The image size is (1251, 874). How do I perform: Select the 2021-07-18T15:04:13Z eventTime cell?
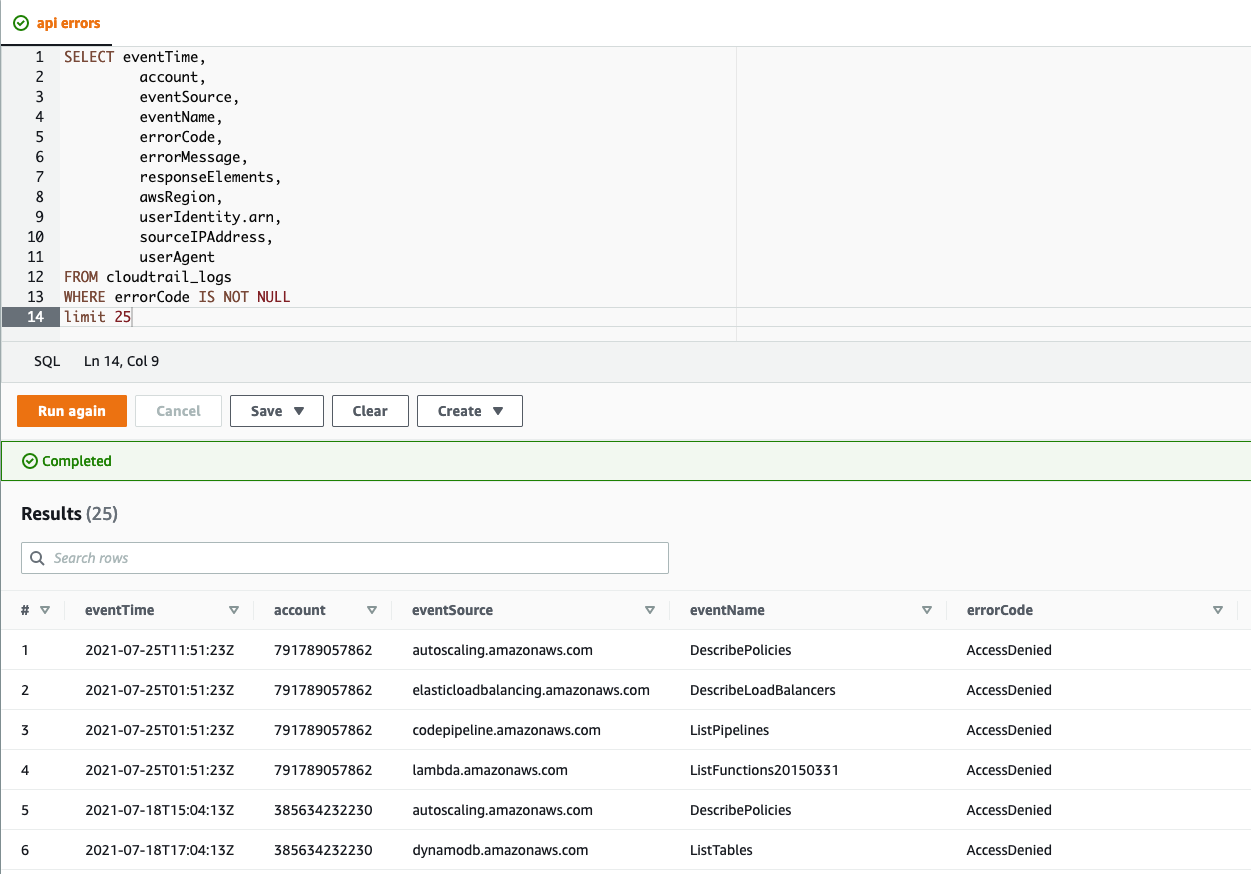click(x=160, y=810)
